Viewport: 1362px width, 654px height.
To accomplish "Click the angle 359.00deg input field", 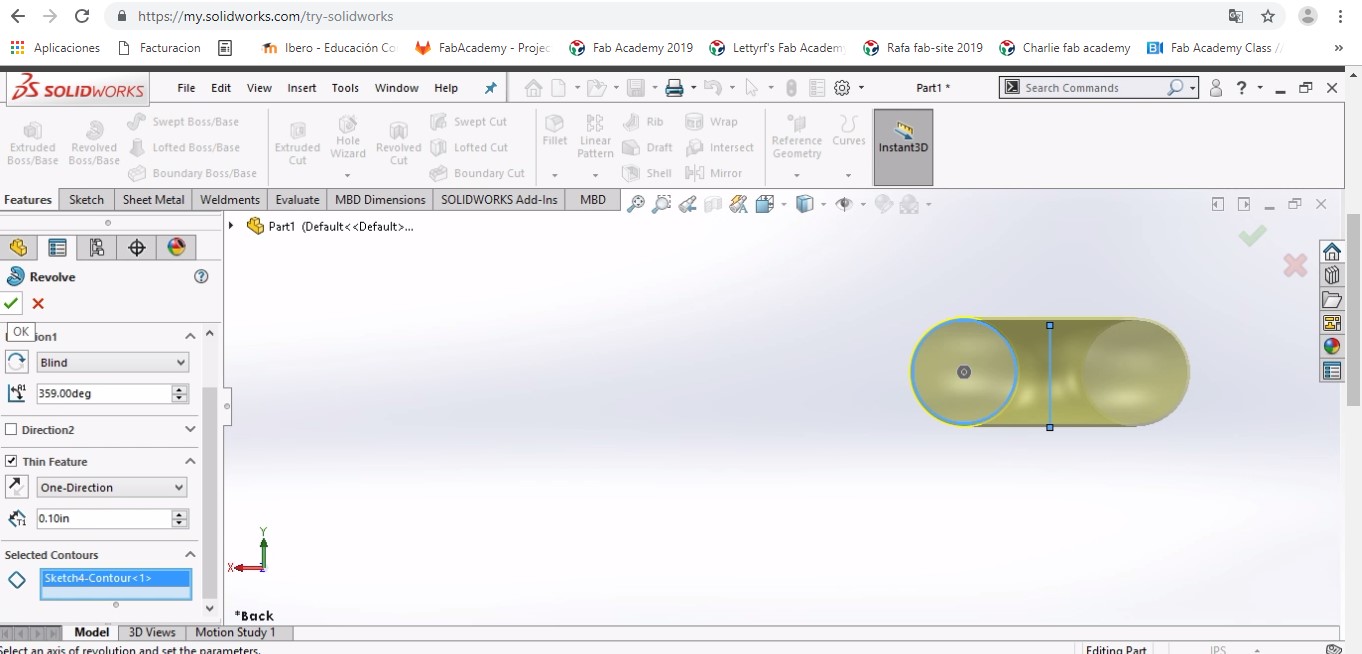I will pyautogui.click(x=104, y=393).
